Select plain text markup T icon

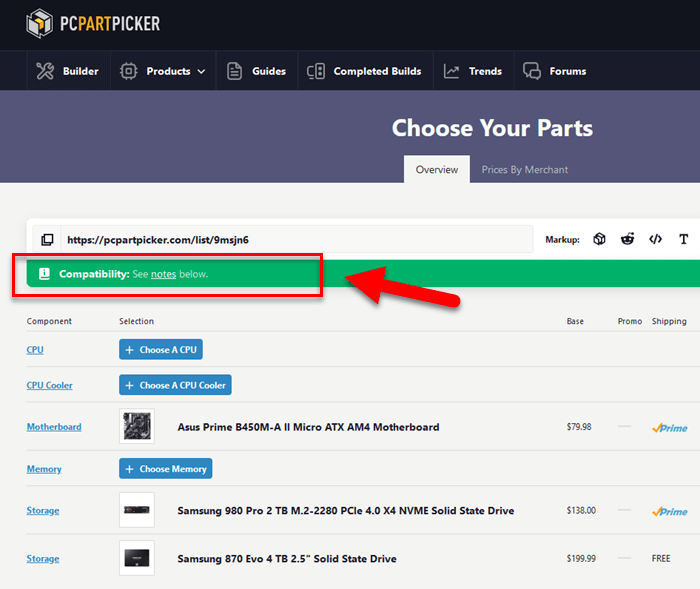coord(683,239)
